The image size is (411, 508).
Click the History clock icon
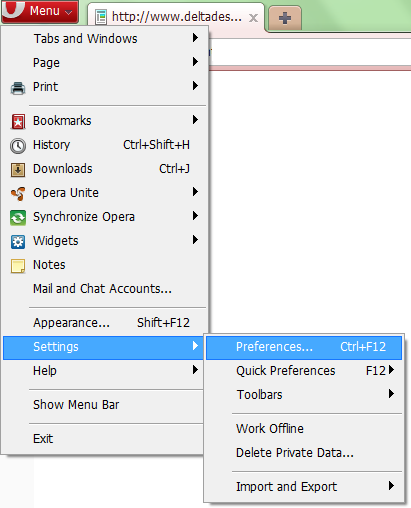click(18, 146)
